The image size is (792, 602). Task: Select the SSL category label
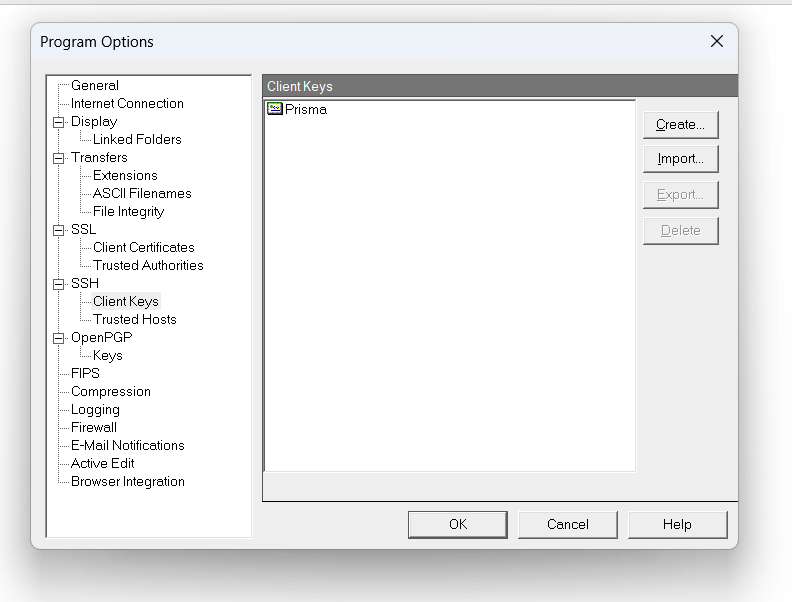click(83, 229)
